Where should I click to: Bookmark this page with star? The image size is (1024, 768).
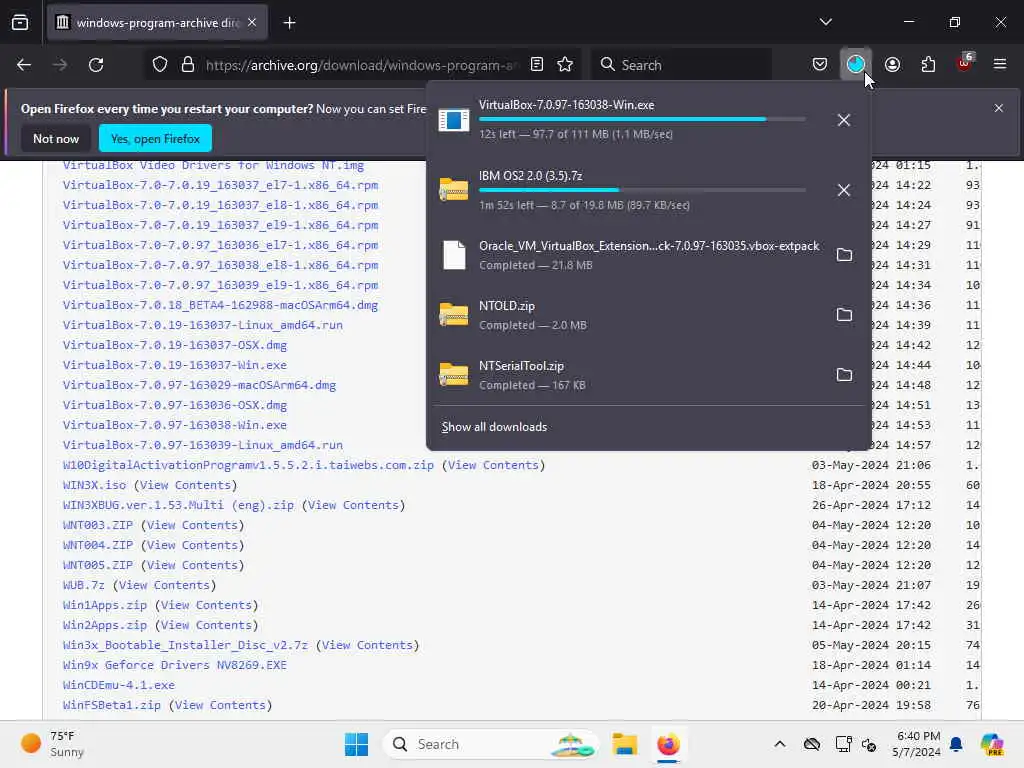click(x=565, y=65)
